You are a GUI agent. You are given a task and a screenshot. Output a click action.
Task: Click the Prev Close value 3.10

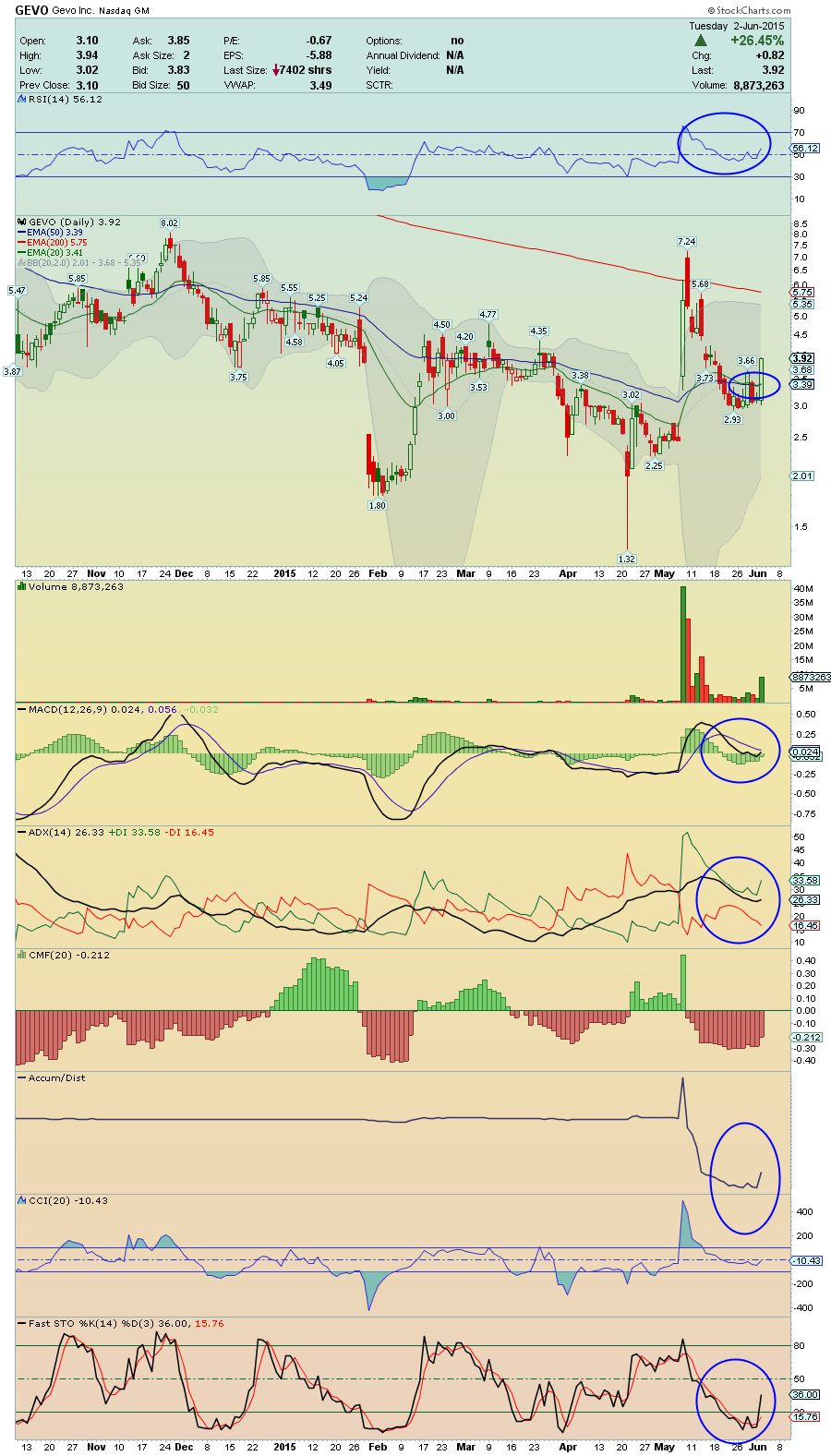(x=87, y=85)
